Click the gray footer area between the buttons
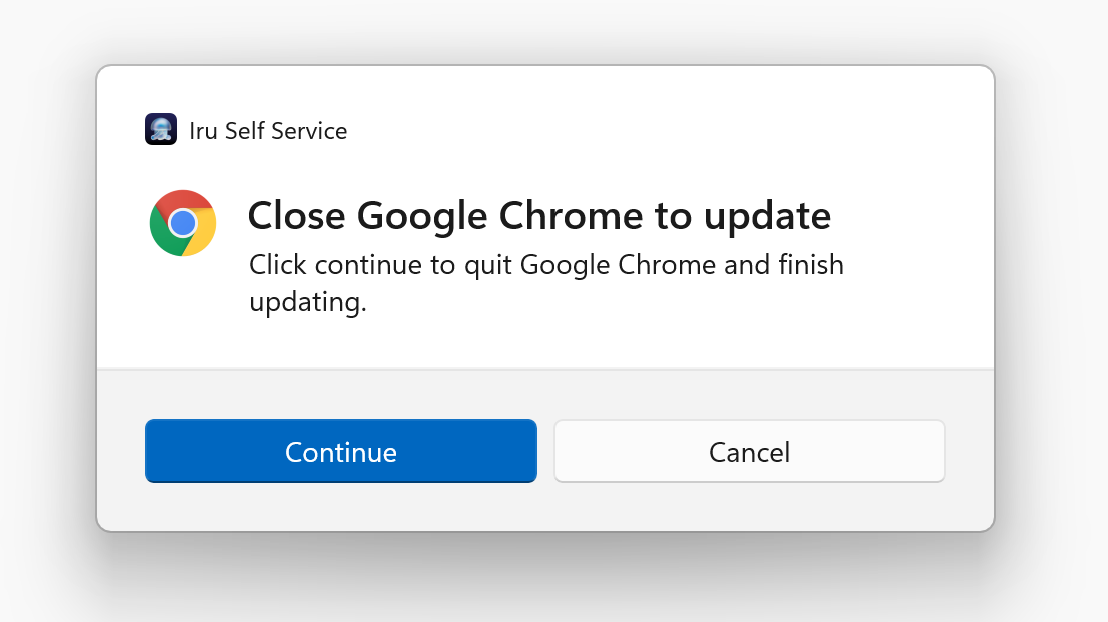Image resolution: width=1108 pixels, height=622 pixels. coord(545,452)
